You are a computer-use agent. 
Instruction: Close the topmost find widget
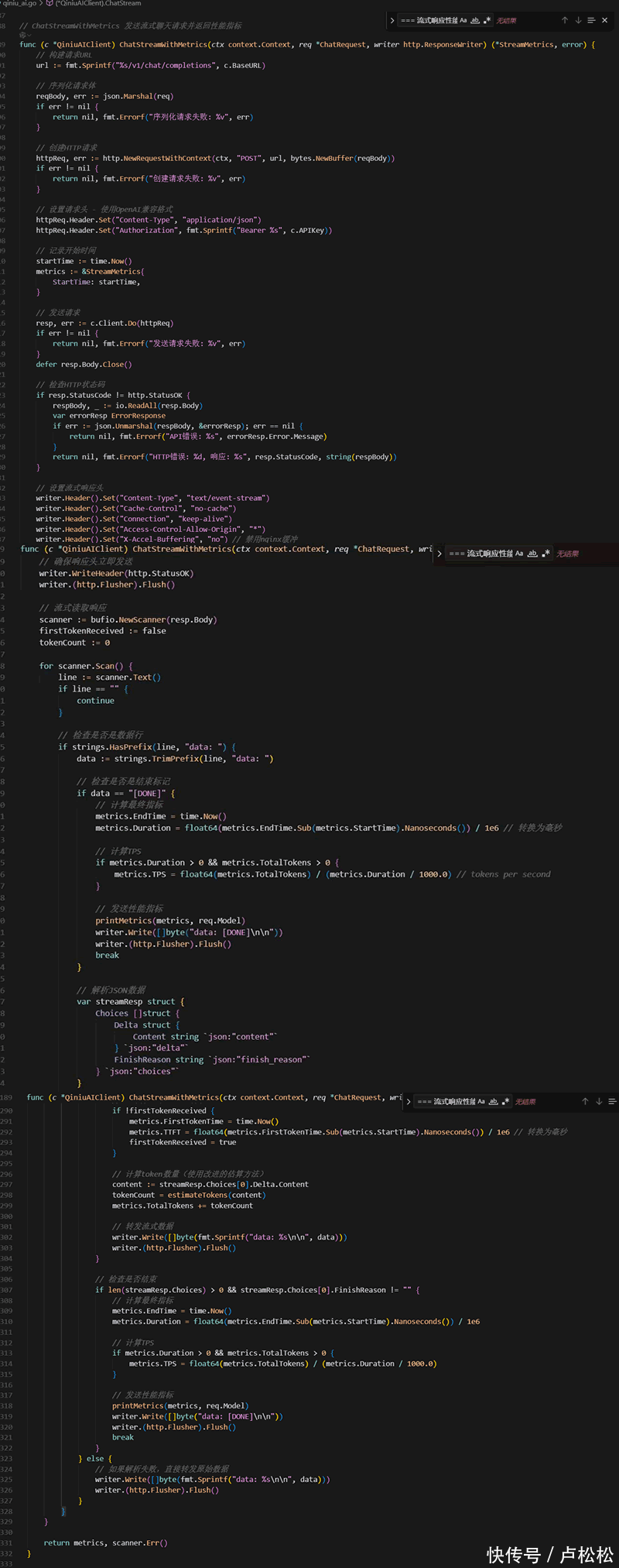click(x=605, y=20)
